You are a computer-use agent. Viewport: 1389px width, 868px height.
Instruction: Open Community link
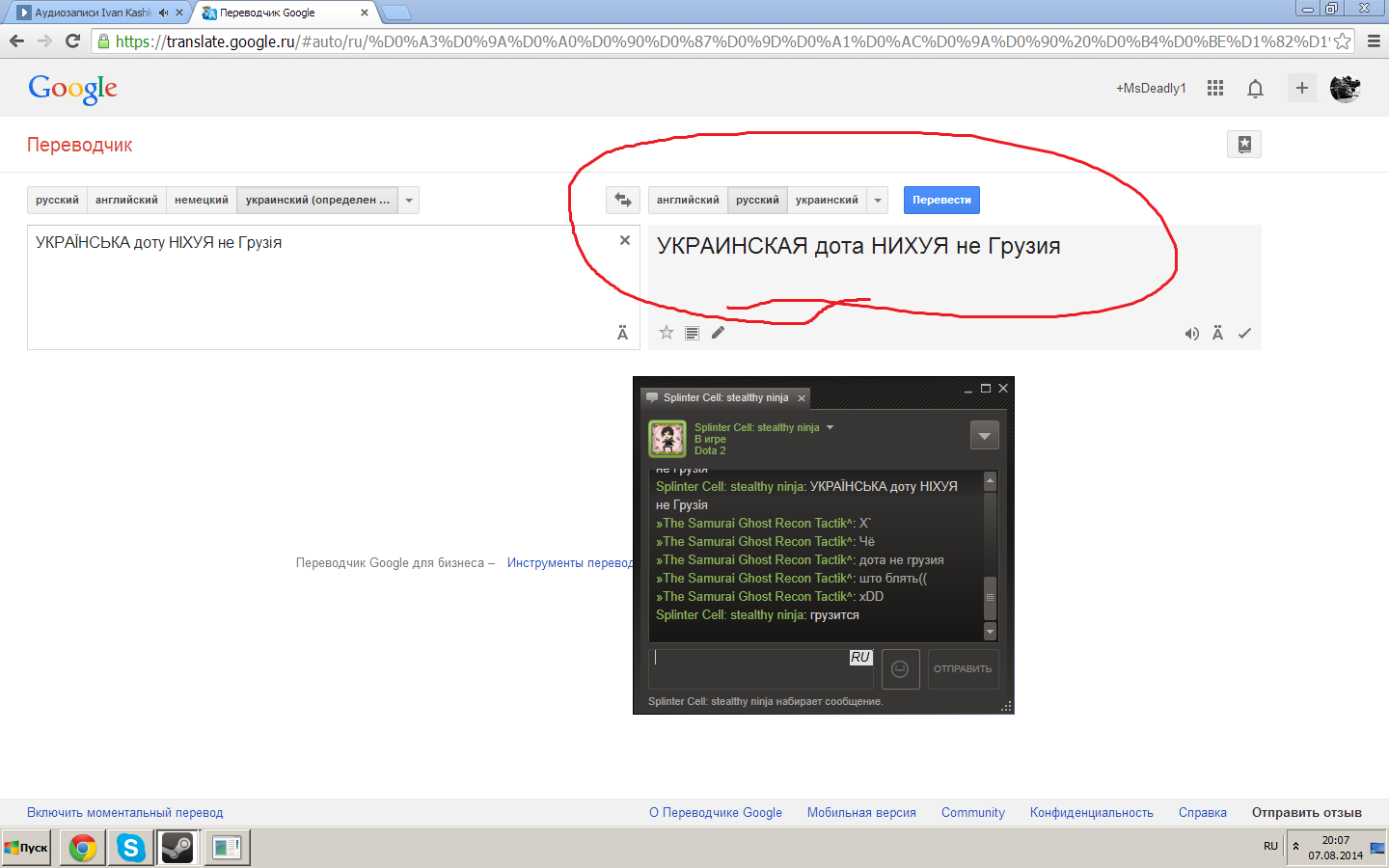(x=973, y=812)
